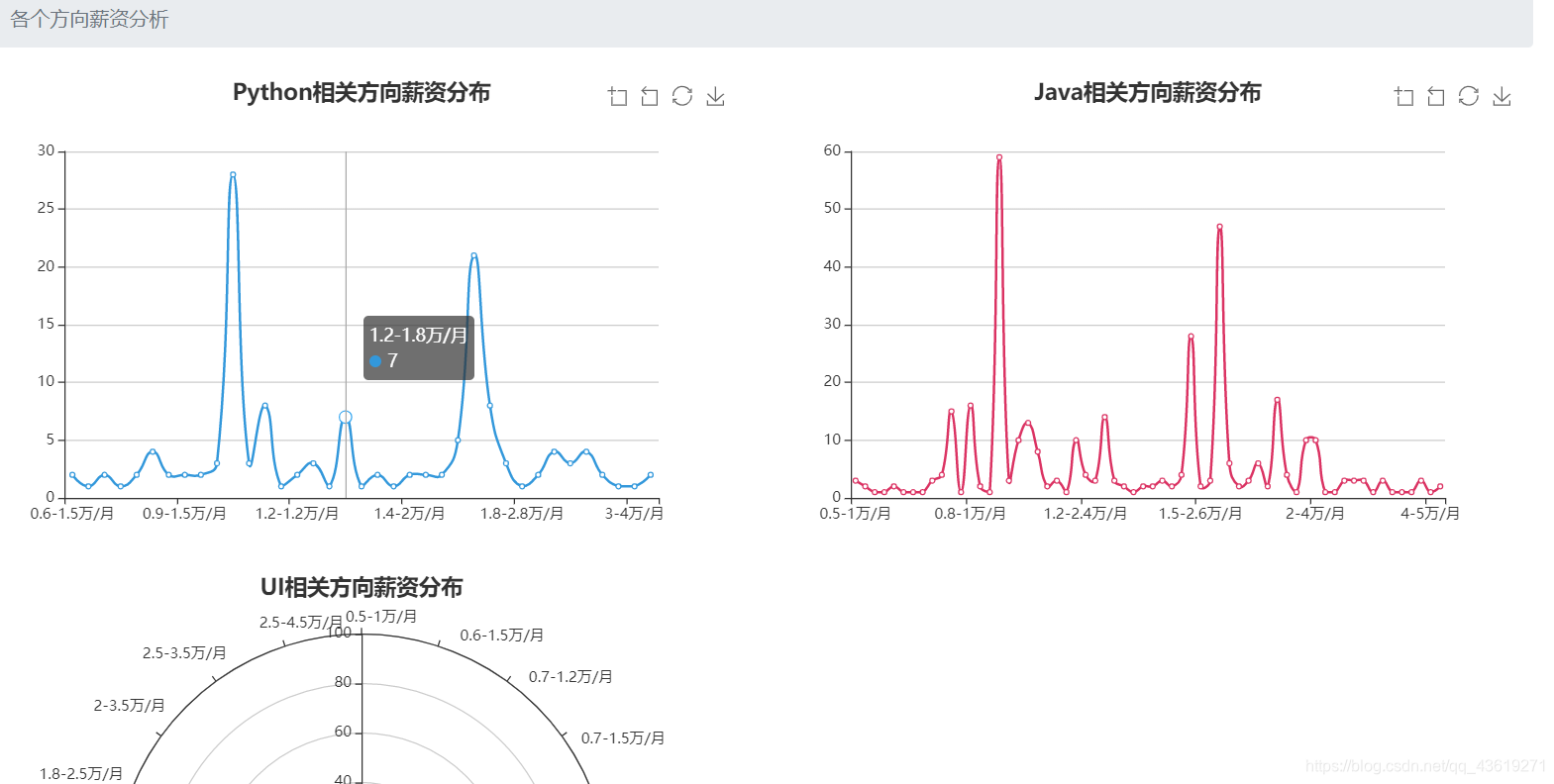Click the Python axis label 1.4-2万/月
This screenshot has width=1554, height=784.
409,513
